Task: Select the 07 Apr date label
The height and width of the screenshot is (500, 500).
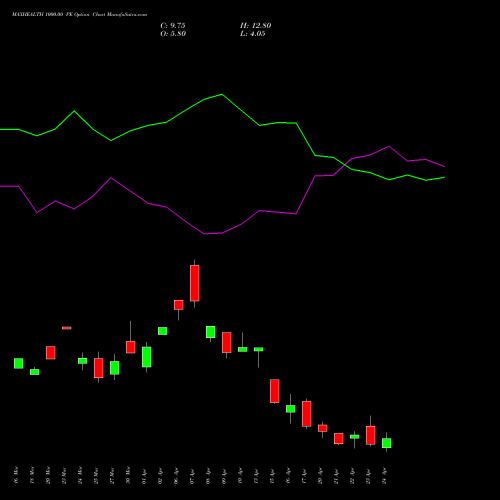Action: pyautogui.click(x=192, y=476)
